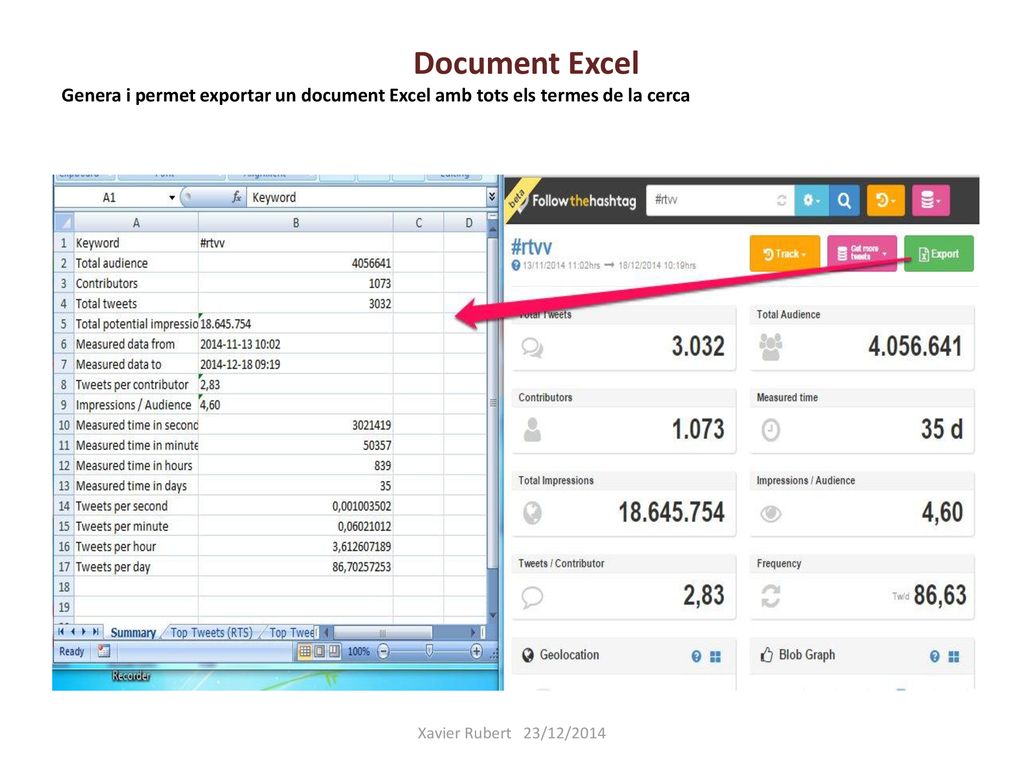Click the Excel Select All corner button

[63, 223]
